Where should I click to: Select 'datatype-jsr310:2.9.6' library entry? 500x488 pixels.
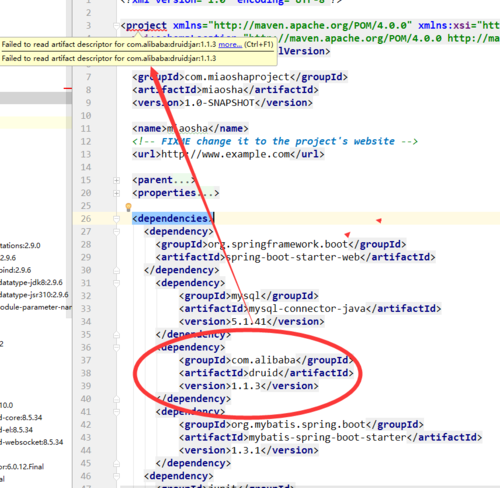coord(34,295)
